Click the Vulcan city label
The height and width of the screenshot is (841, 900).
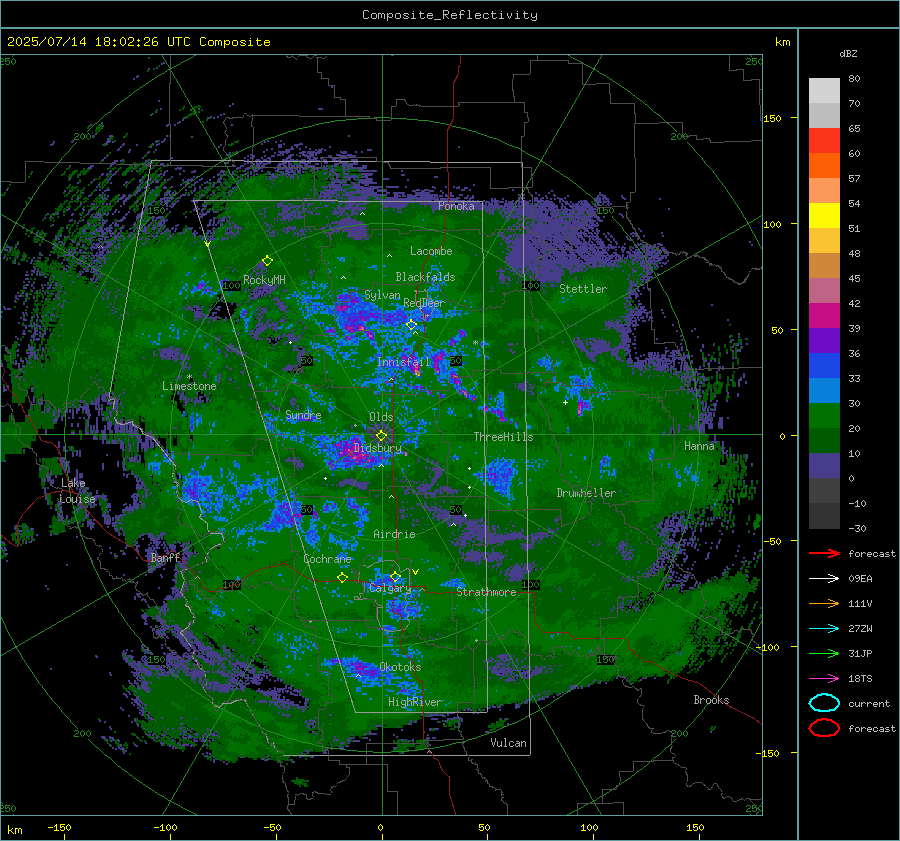[x=508, y=743]
